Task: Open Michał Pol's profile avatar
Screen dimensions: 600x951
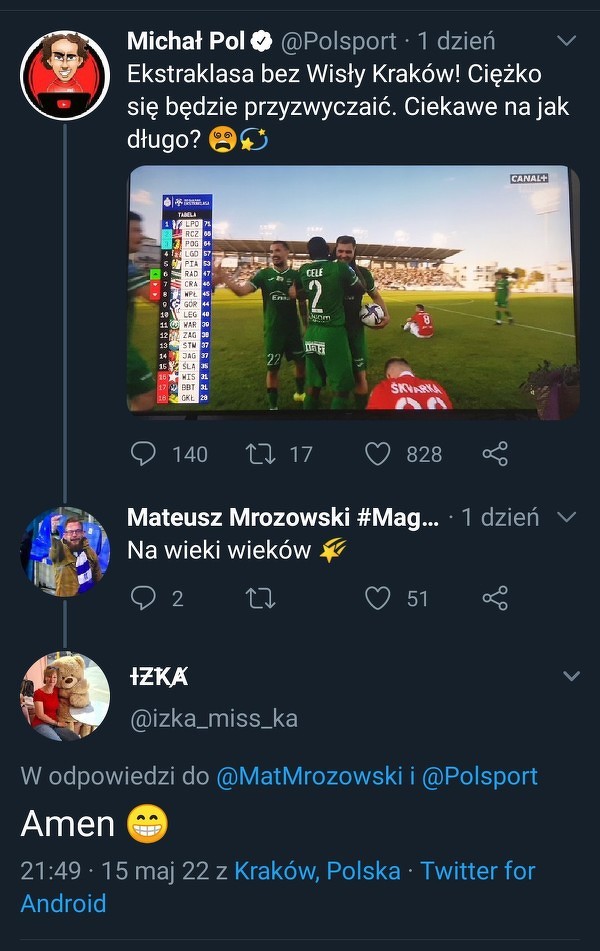Action: click(x=65, y=75)
